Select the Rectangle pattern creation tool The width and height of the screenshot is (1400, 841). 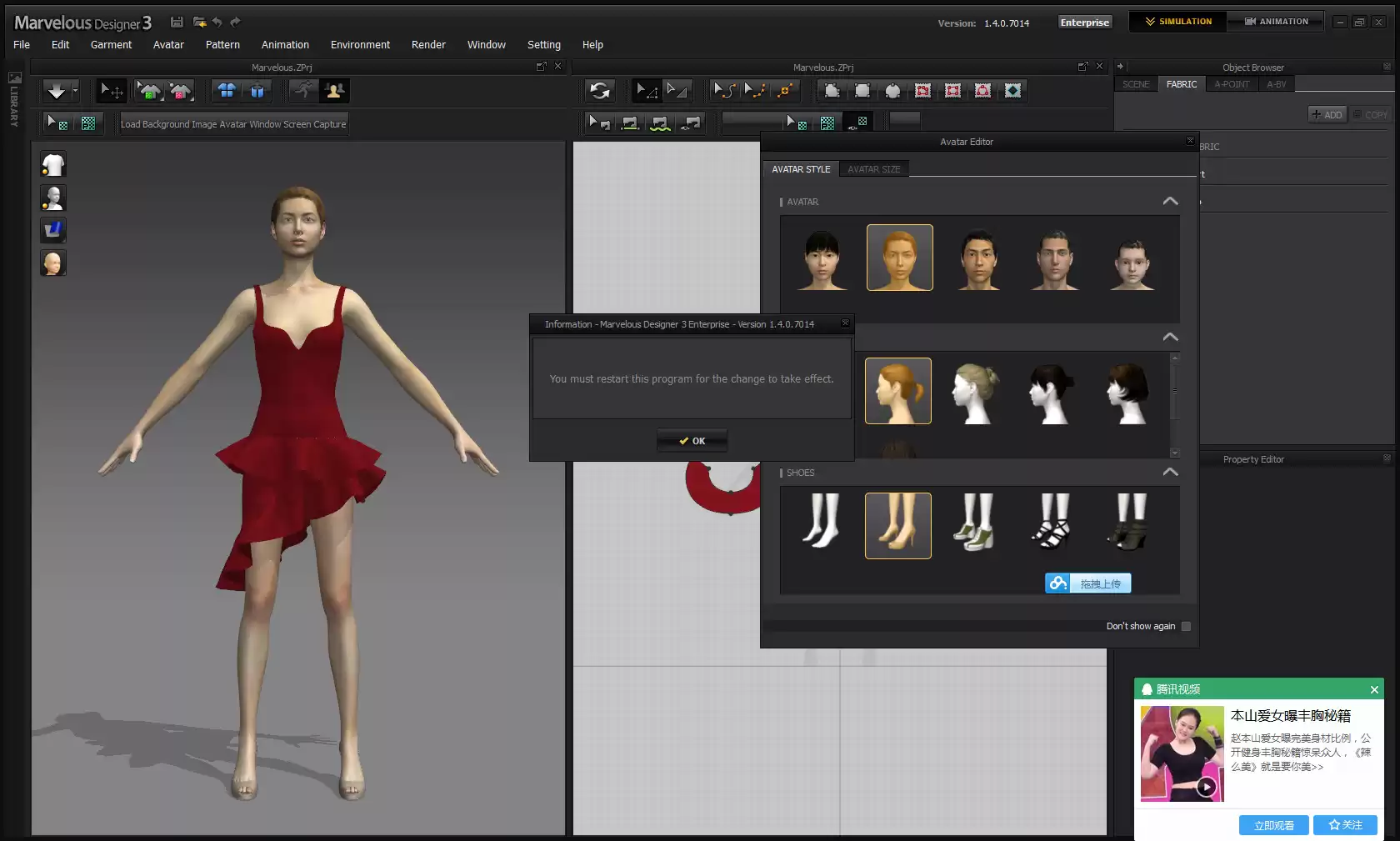pyautogui.click(x=862, y=91)
